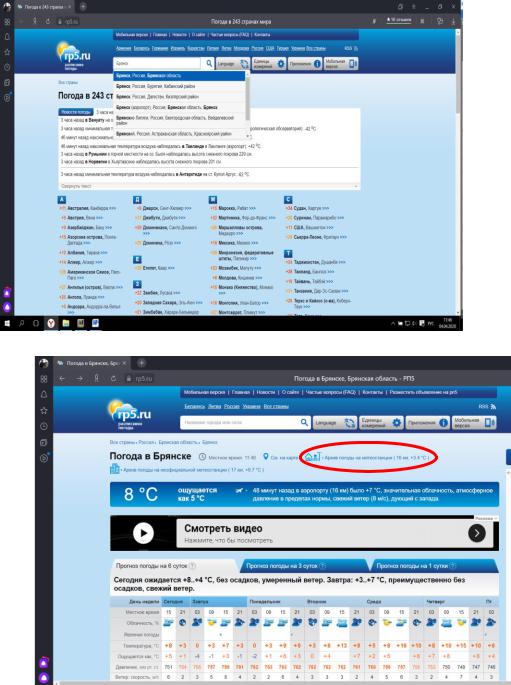Open Language selector in the bottom window
The width and height of the screenshot is (511, 685).
pyautogui.click(x=335, y=423)
